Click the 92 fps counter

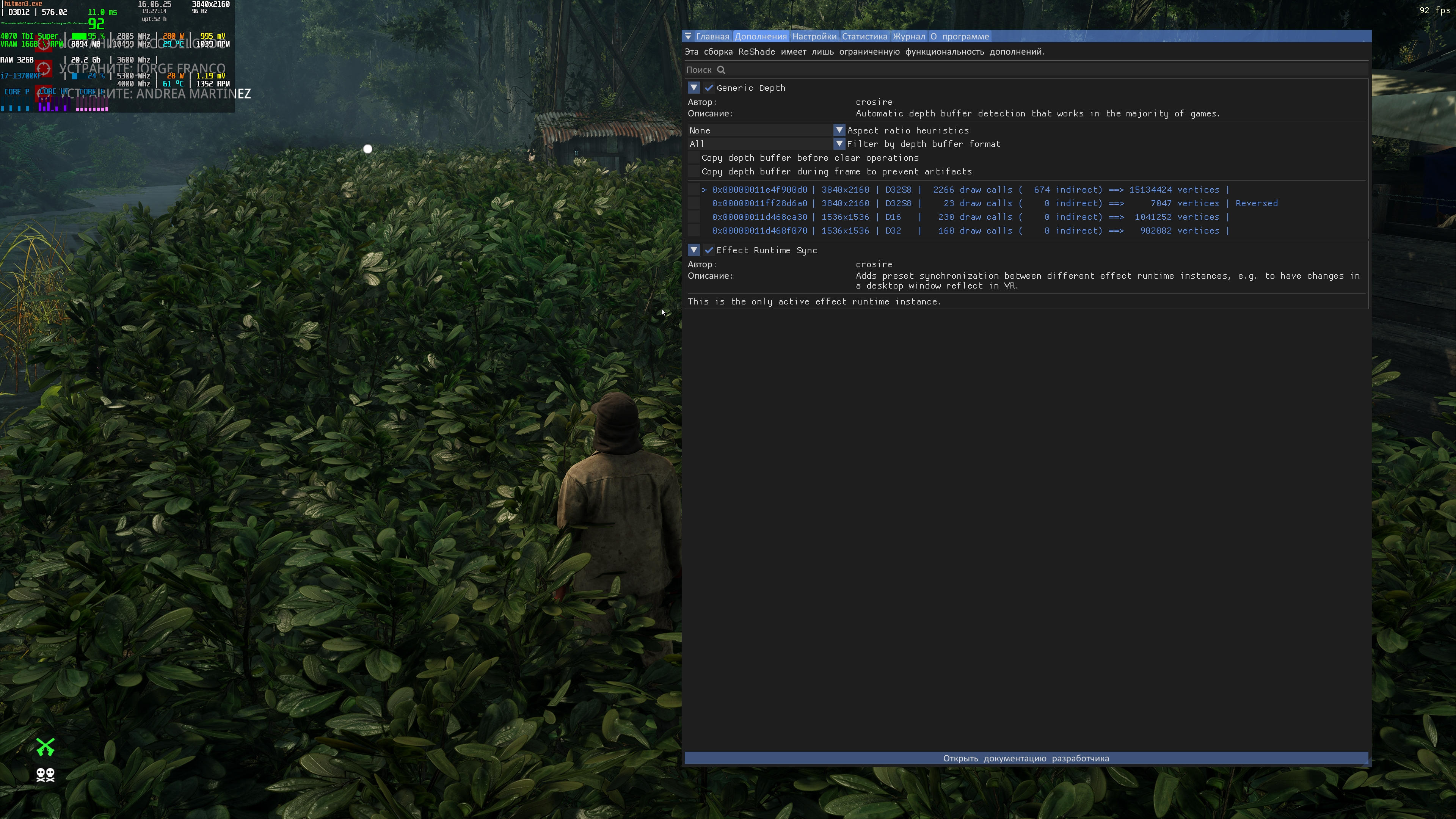[x=1434, y=10]
